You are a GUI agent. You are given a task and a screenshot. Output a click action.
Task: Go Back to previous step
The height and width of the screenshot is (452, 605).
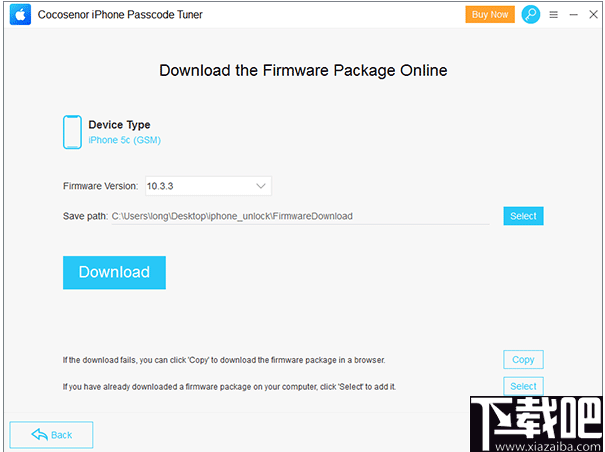51,435
